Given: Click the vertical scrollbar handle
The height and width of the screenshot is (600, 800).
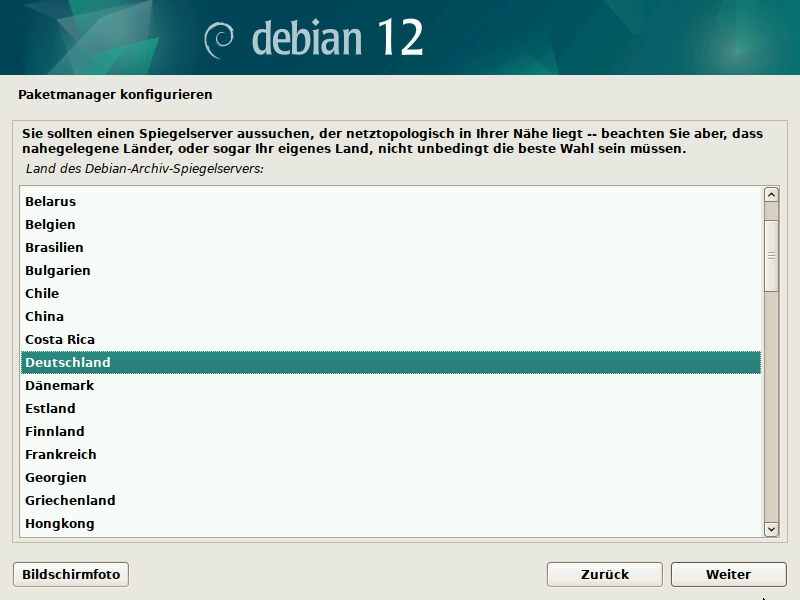Looking at the screenshot, I should 771,255.
